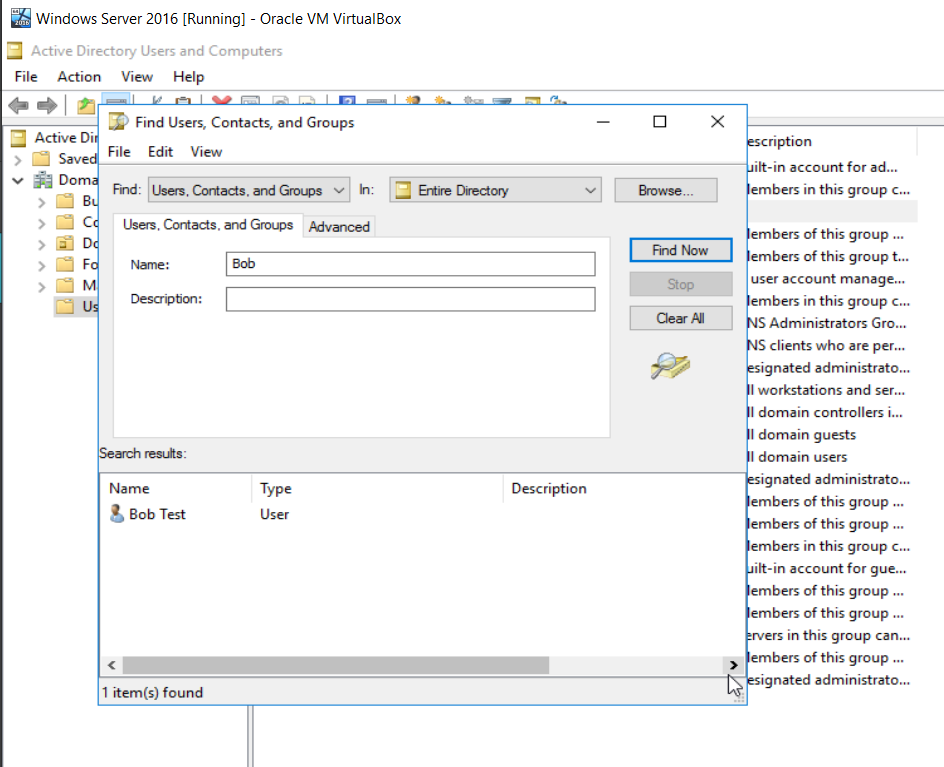Click the 'NS Administrators Gro...' row in main window
The image size is (944, 767).
(827, 323)
